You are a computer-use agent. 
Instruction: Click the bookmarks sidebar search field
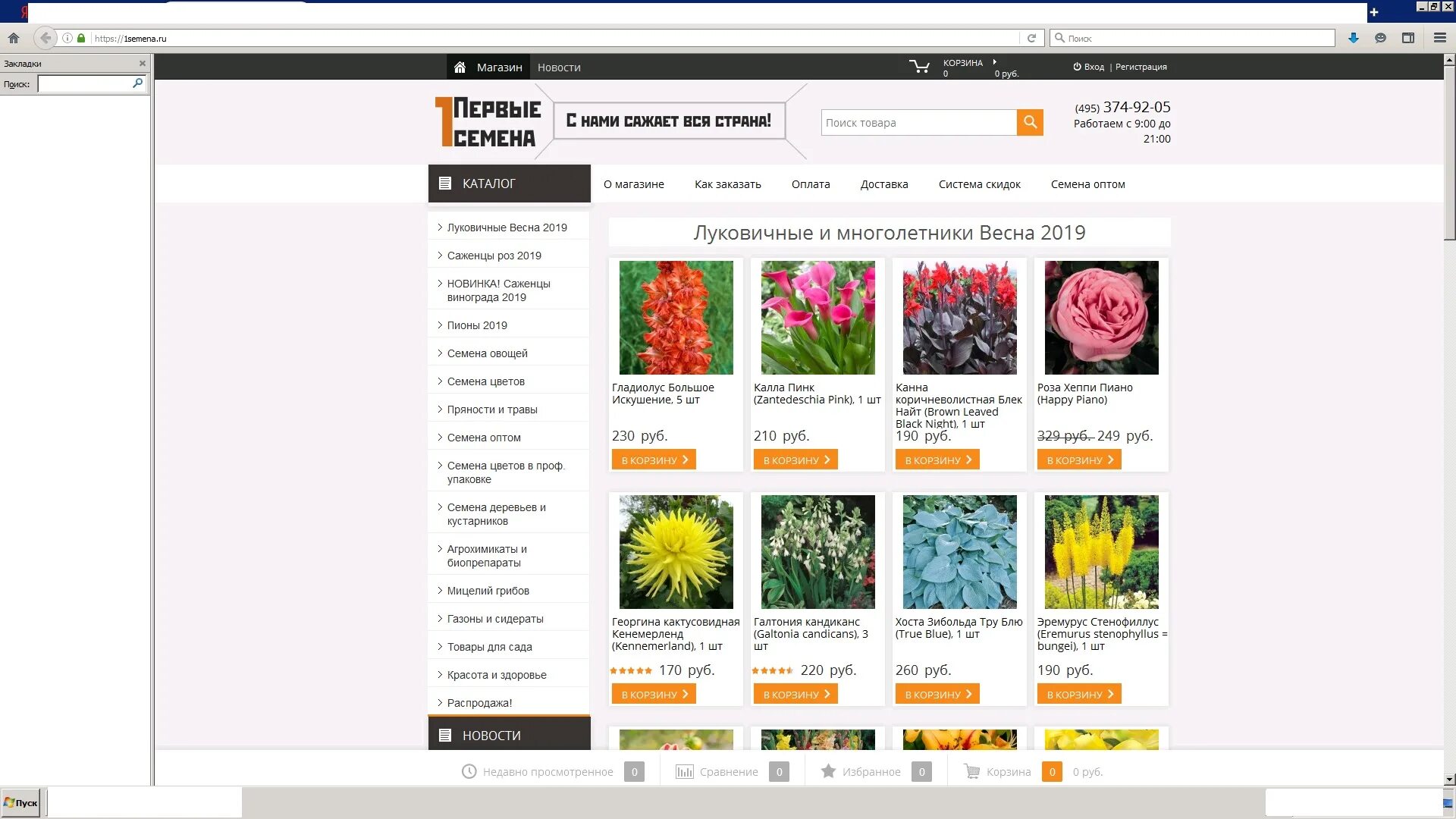pyautogui.click(x=85, y=83)
